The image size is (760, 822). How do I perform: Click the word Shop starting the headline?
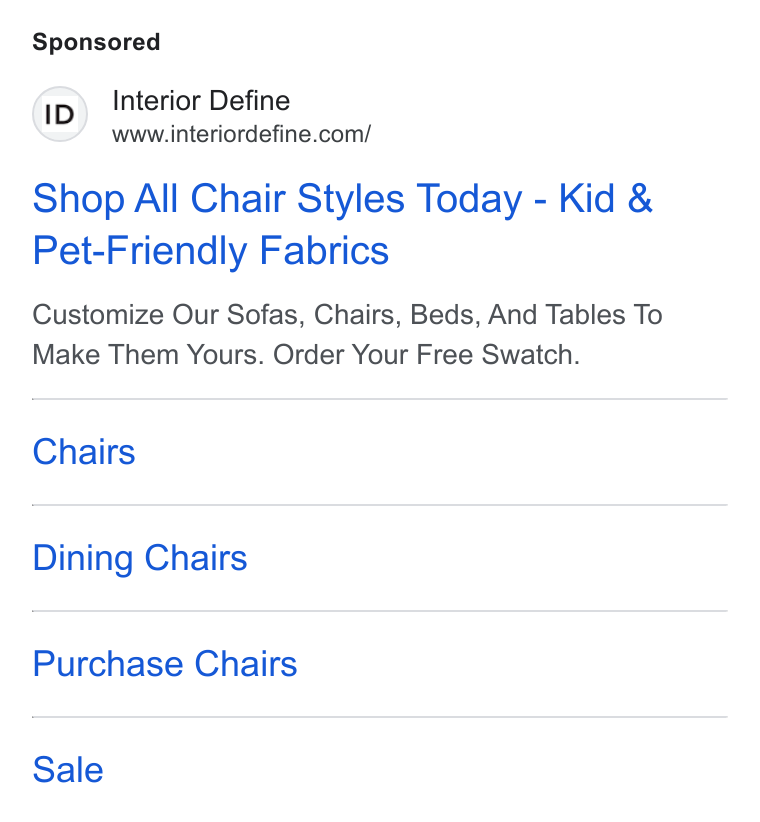(x=79, y=199)
